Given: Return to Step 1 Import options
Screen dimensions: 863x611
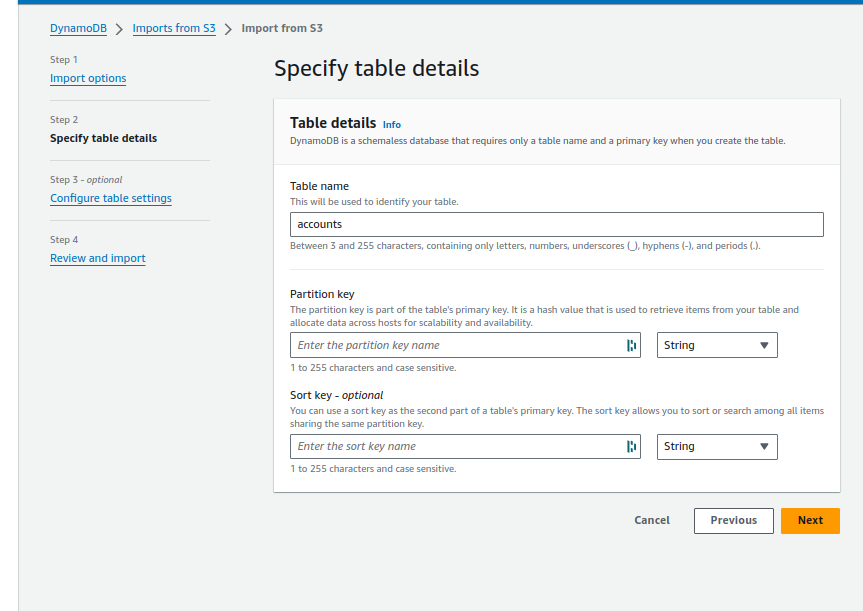Looking at the screenshot, I should point(88,78).
